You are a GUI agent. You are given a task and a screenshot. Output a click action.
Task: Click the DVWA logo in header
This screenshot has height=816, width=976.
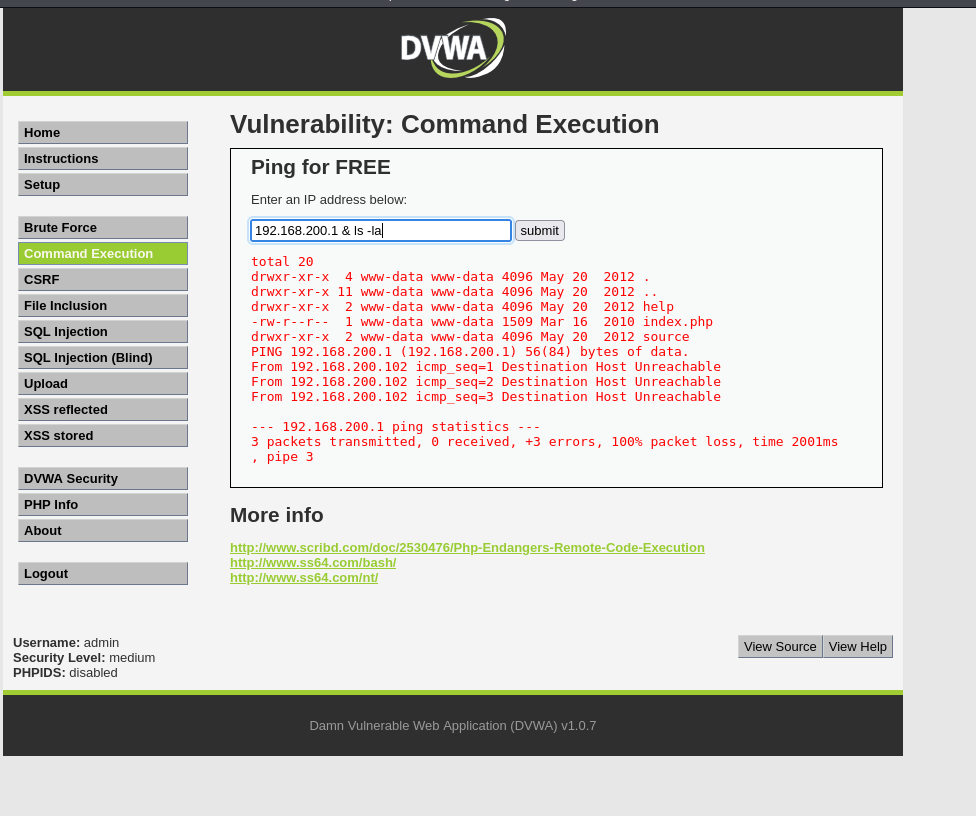coord(453,48)
